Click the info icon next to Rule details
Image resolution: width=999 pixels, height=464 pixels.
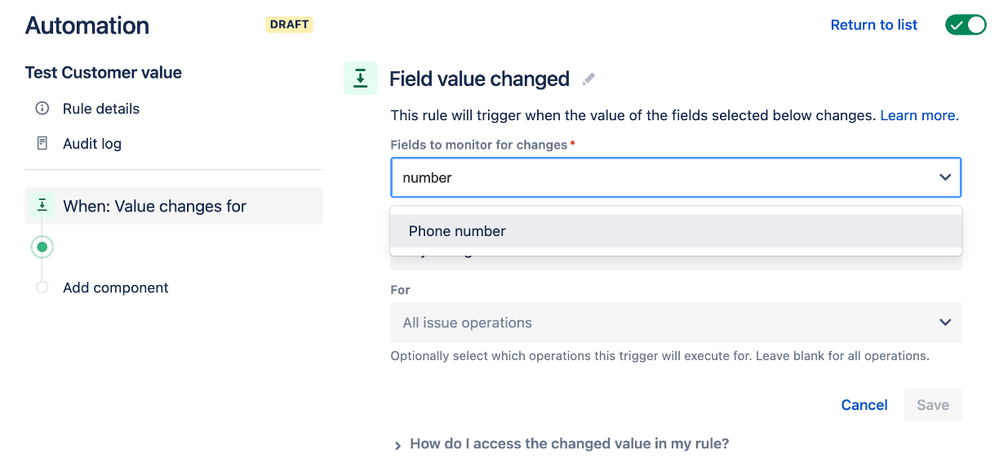42,108
